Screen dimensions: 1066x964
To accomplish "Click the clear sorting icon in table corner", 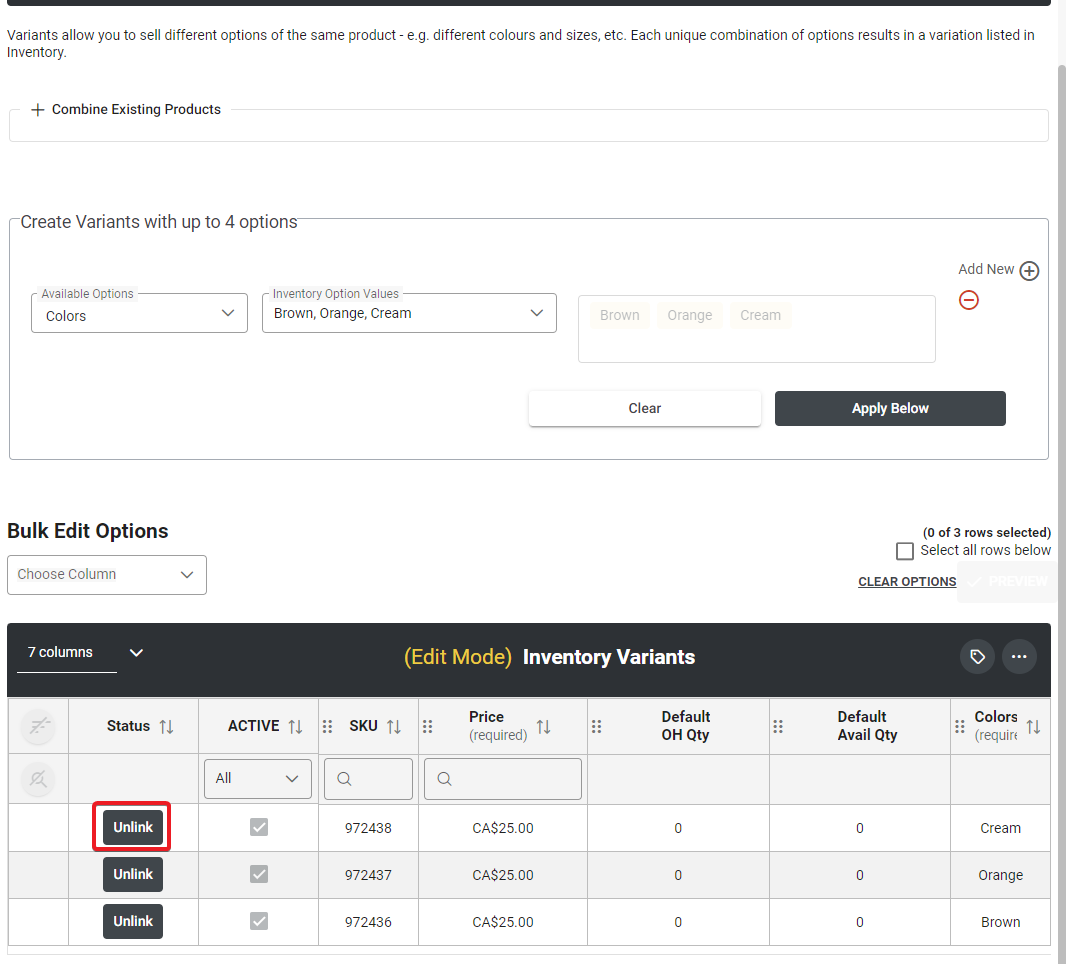I will coord(38,727).
